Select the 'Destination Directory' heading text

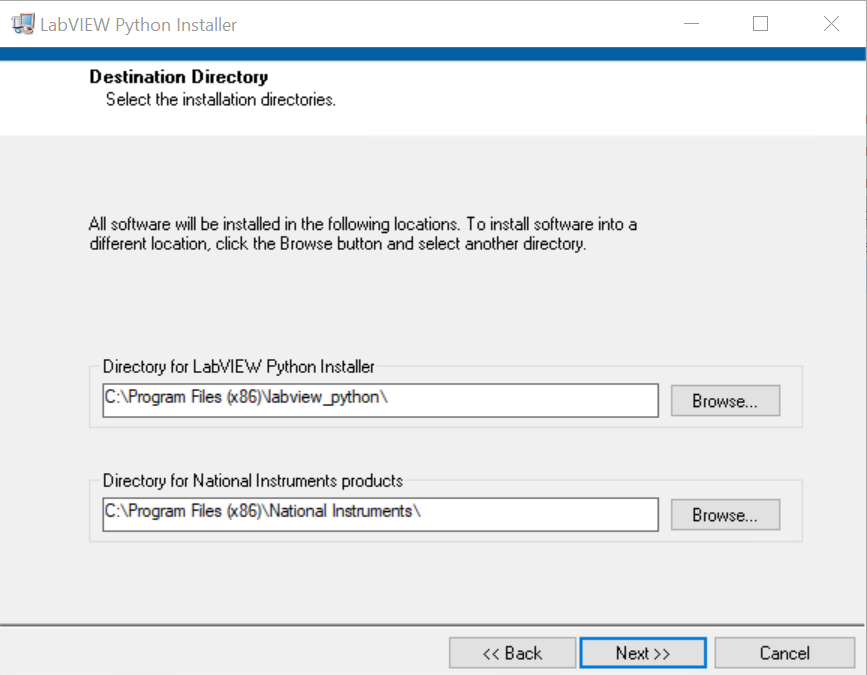click(179, 77)
